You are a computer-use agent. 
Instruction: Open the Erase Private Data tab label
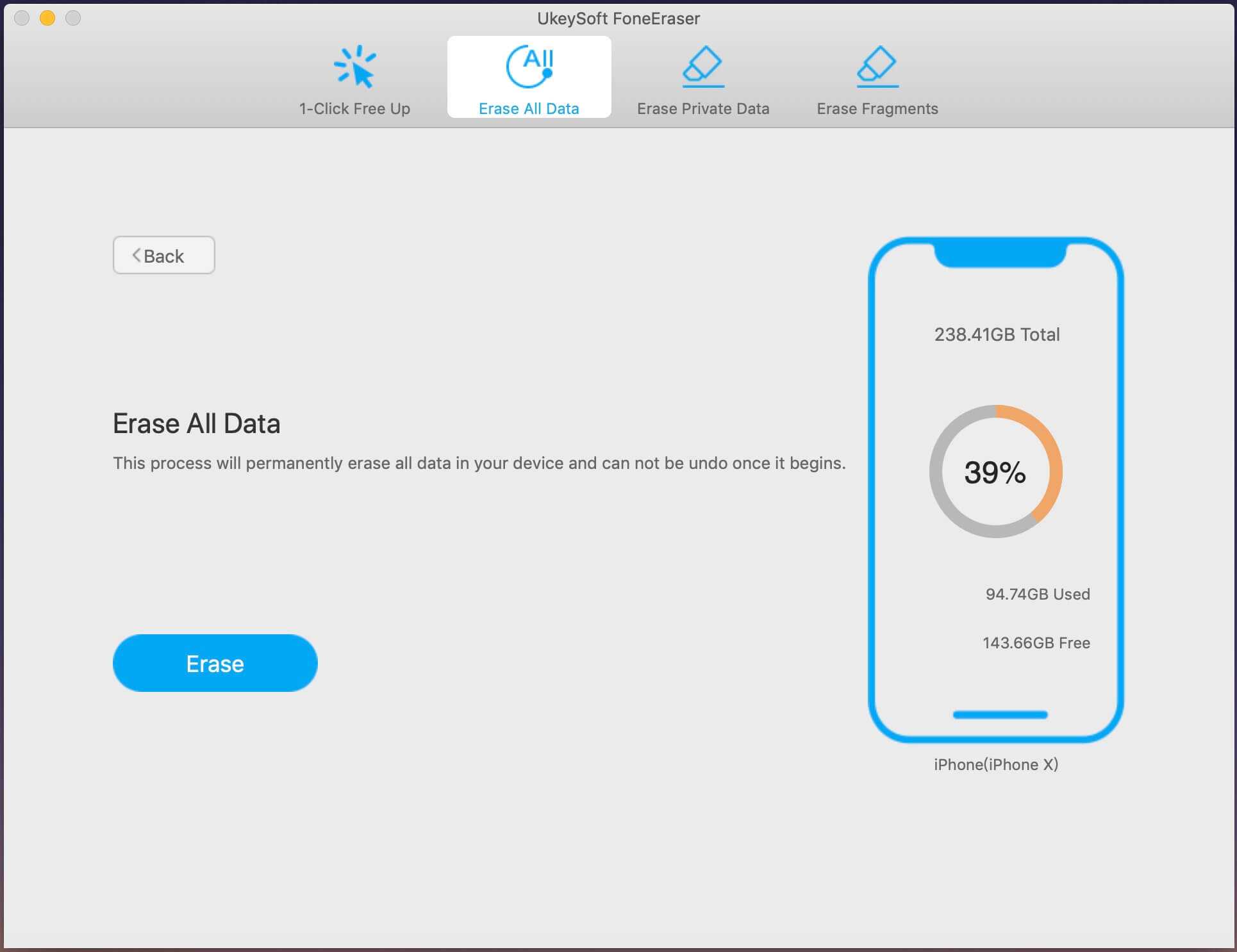point(702,108)
